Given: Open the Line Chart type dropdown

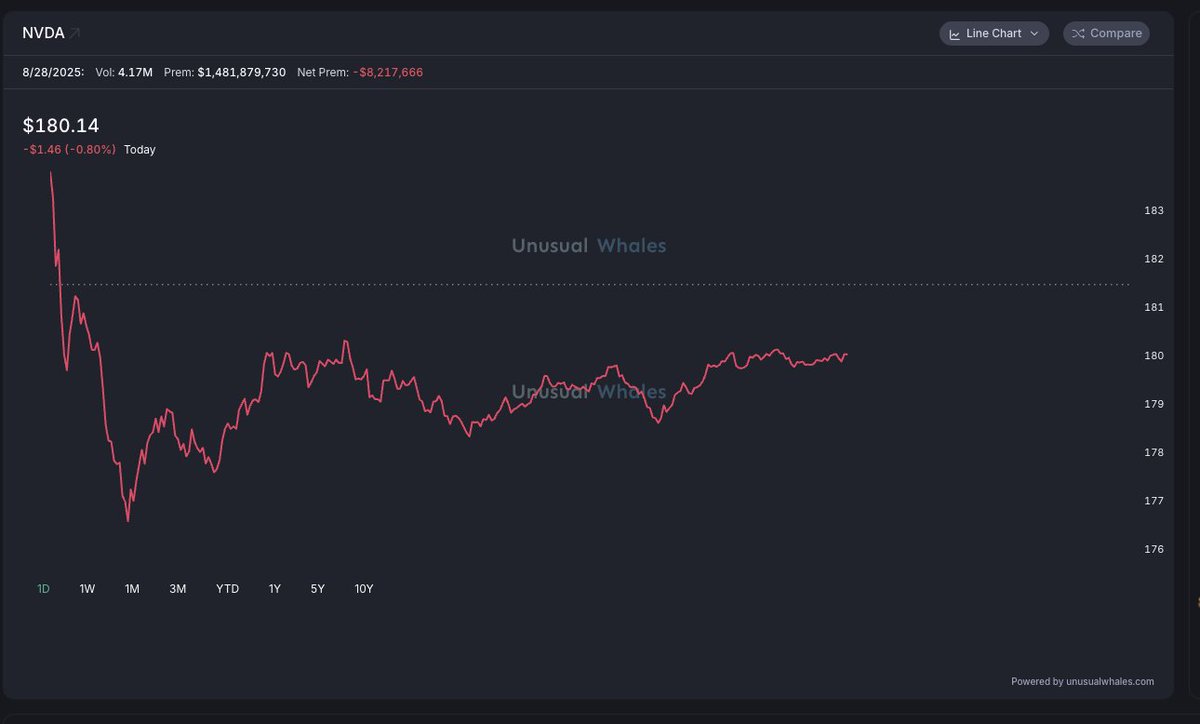Looking at the screenshot, I should [994, 34].
